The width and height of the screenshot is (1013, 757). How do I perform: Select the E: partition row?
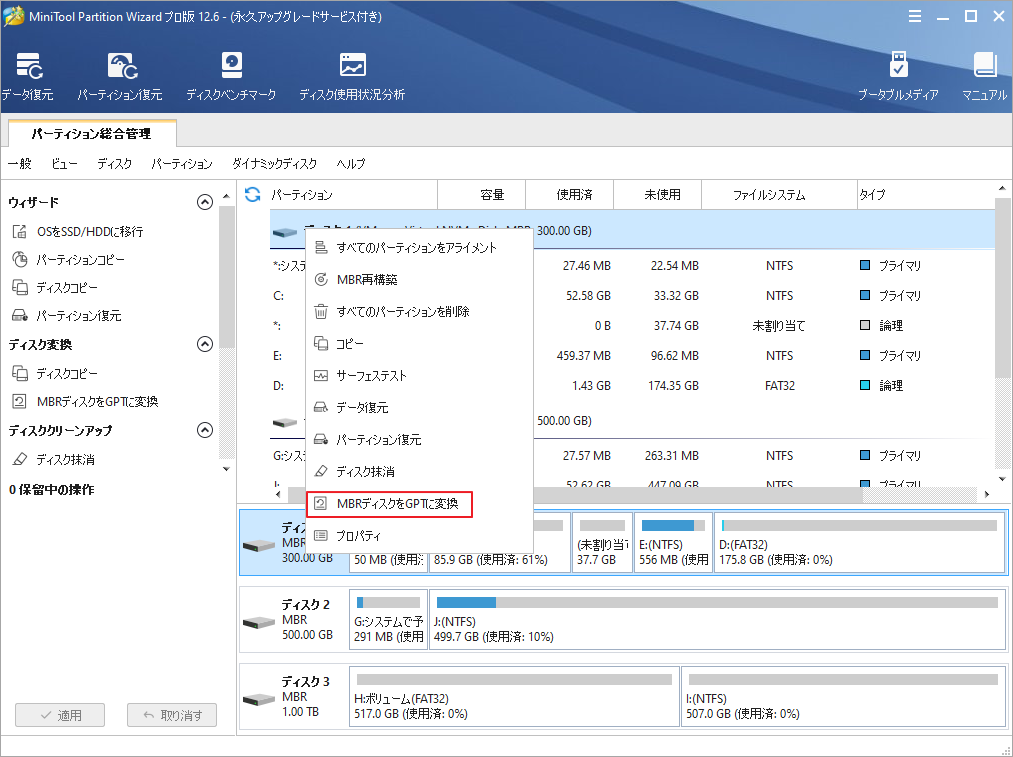632,356
